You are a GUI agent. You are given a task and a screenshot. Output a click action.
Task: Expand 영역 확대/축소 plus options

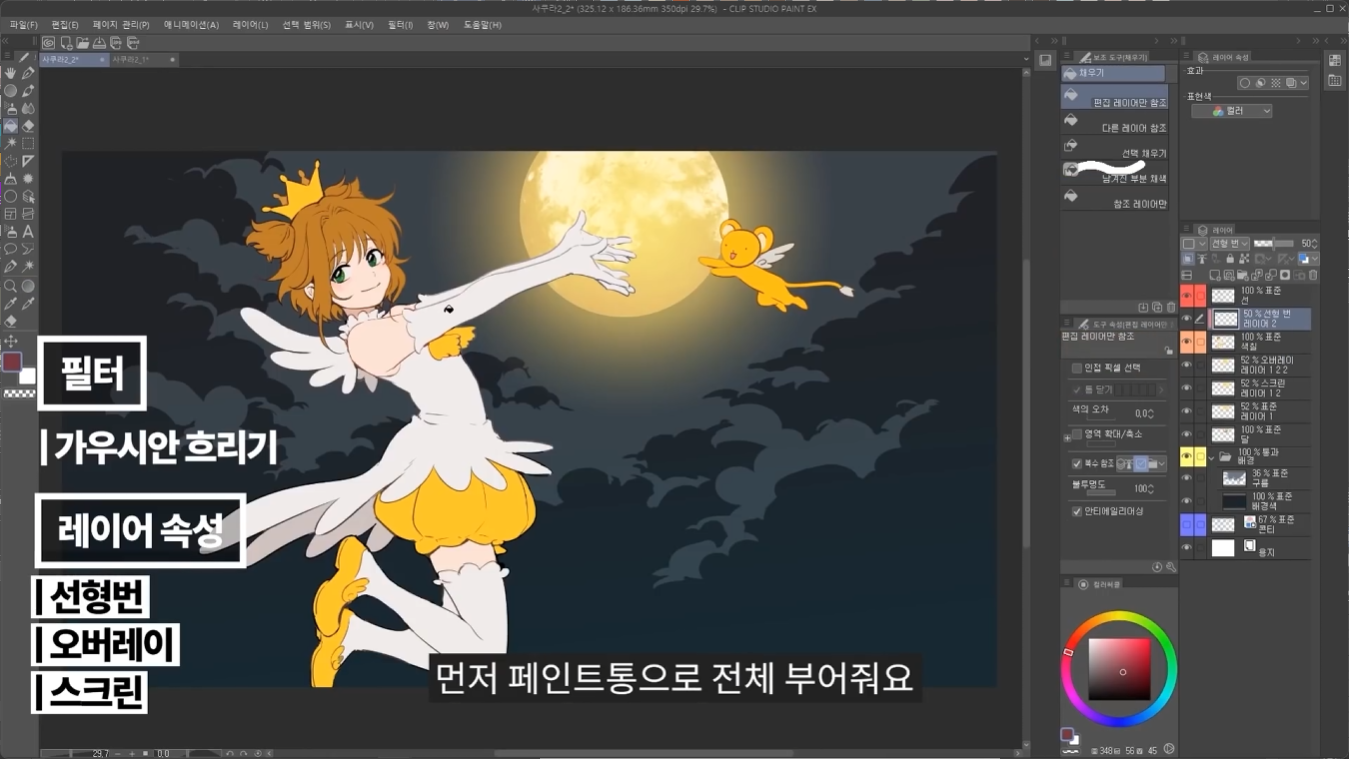point(1067,438)
